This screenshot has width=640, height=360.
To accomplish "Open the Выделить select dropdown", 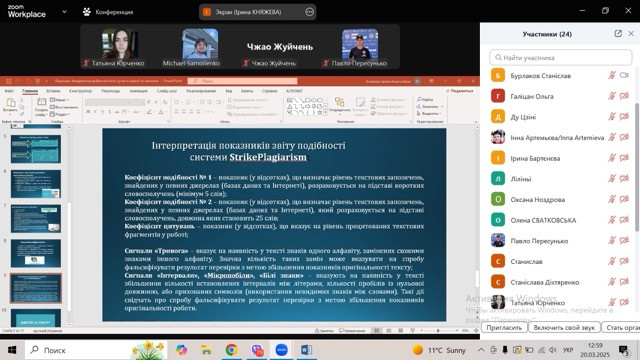I will pyautogui.click(x=429, y=113).
